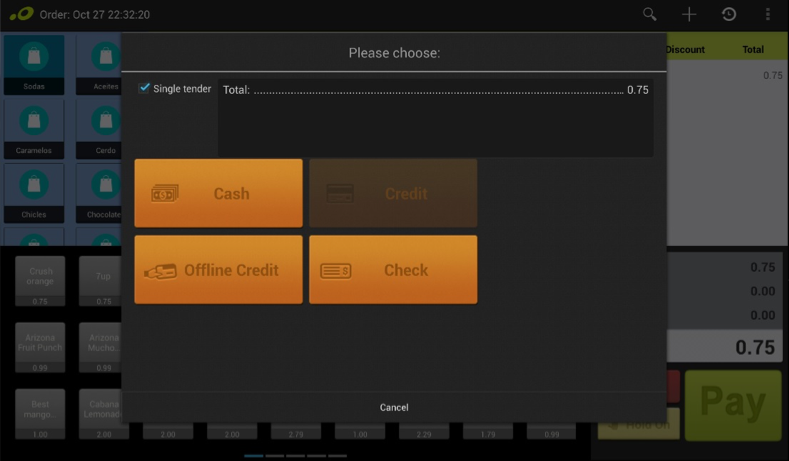Open the Caramelos category tile

(x=34, y=129)
